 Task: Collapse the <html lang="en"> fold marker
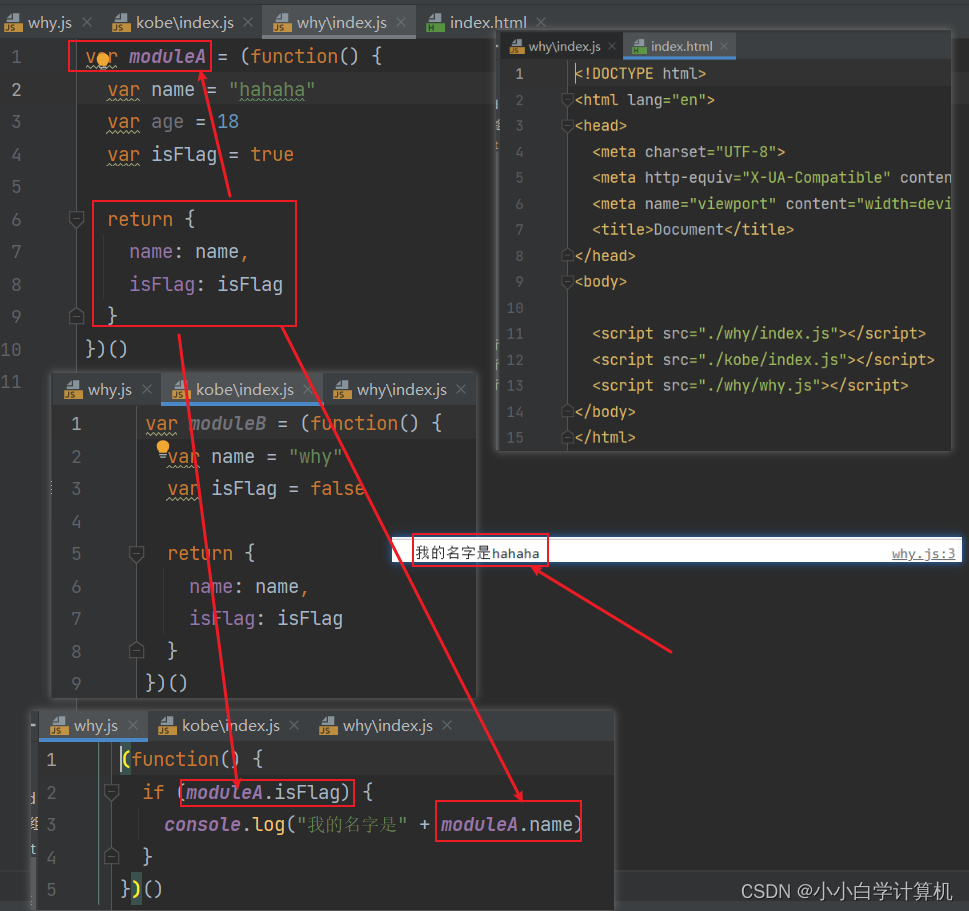tap(567, 100)
